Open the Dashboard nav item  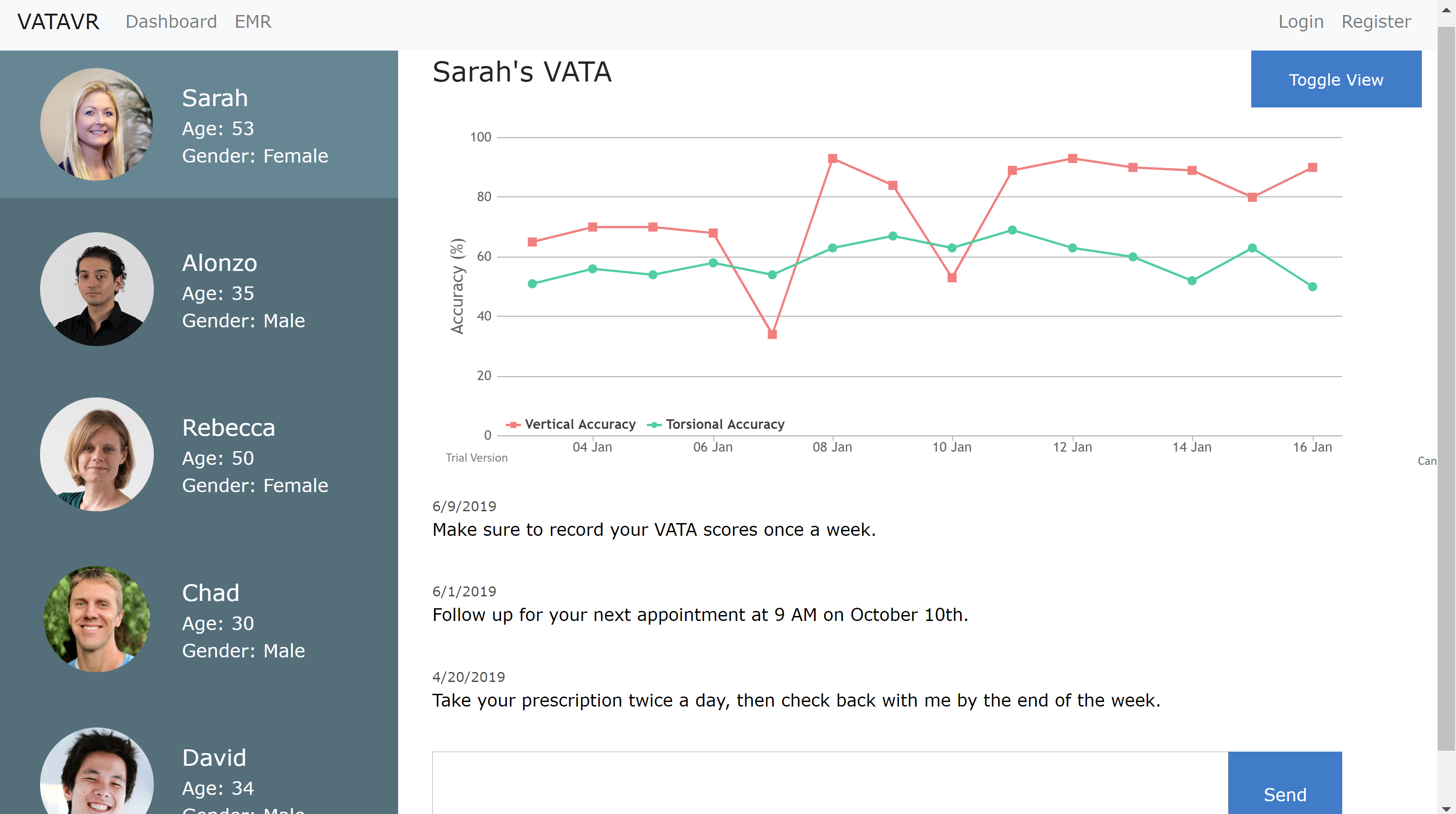pos(171,21)
